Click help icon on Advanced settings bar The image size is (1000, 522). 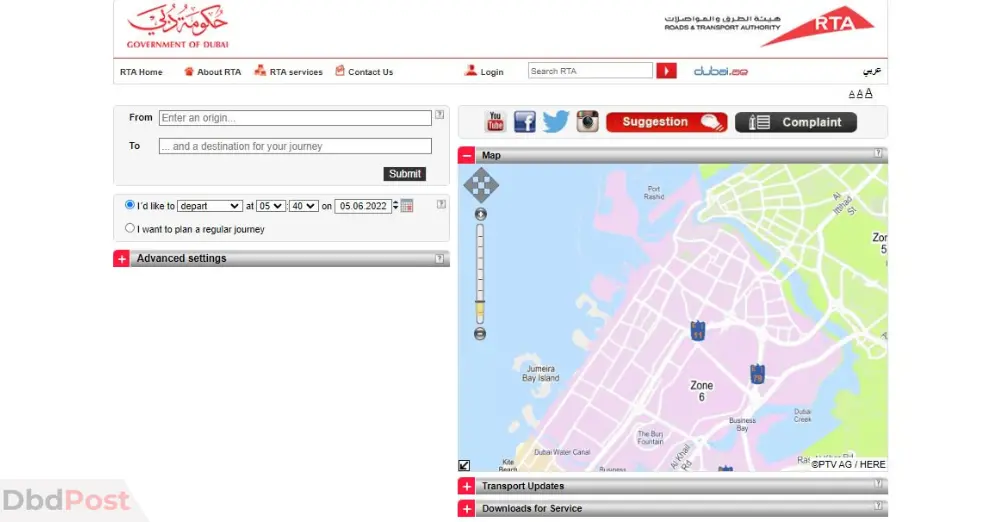pyautogui.click(x=439, y=258)
